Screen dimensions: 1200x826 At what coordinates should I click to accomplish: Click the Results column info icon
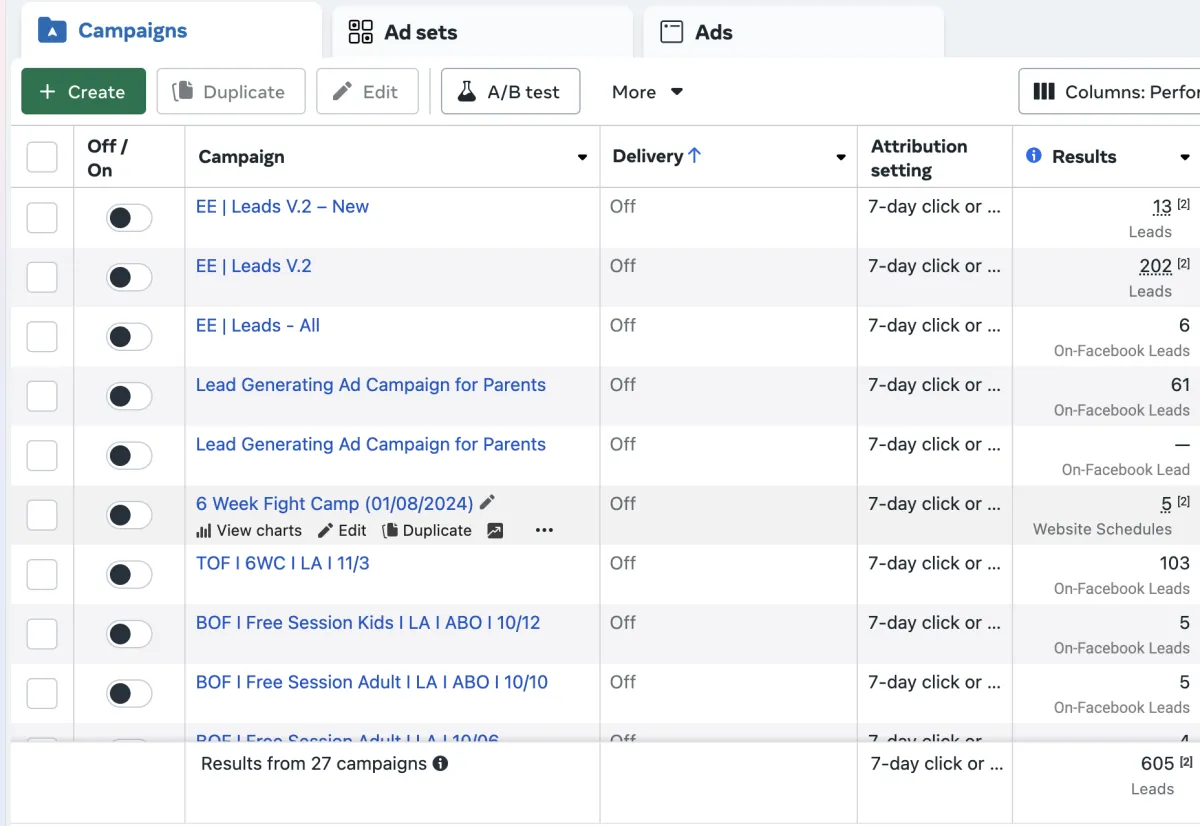1034,156
